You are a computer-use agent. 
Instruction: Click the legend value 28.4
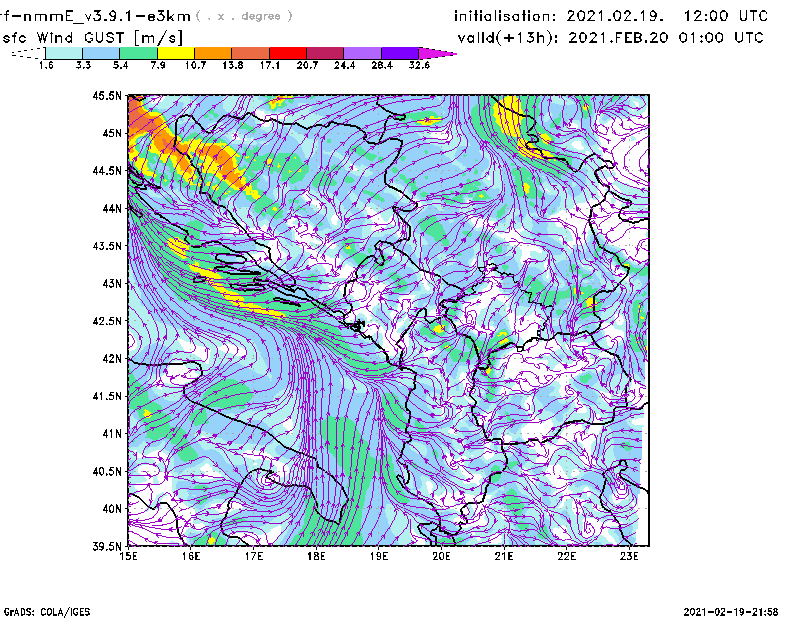[382, 65]
